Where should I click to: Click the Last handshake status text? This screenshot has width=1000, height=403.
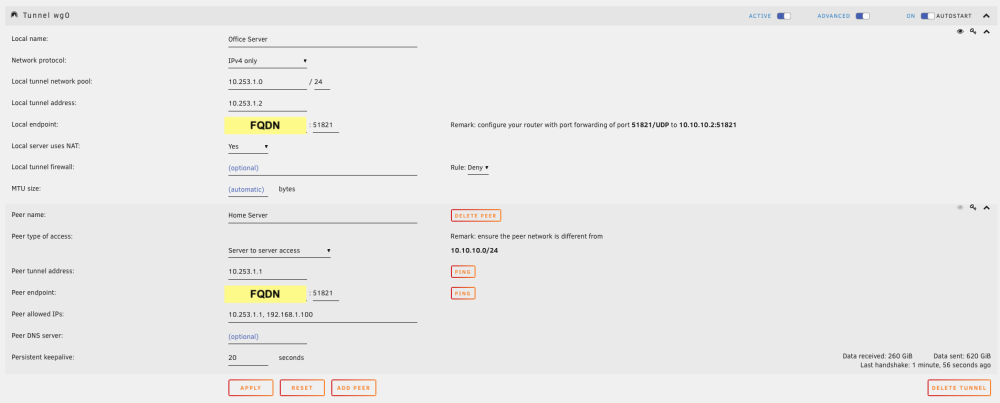(x=925, y=365)
